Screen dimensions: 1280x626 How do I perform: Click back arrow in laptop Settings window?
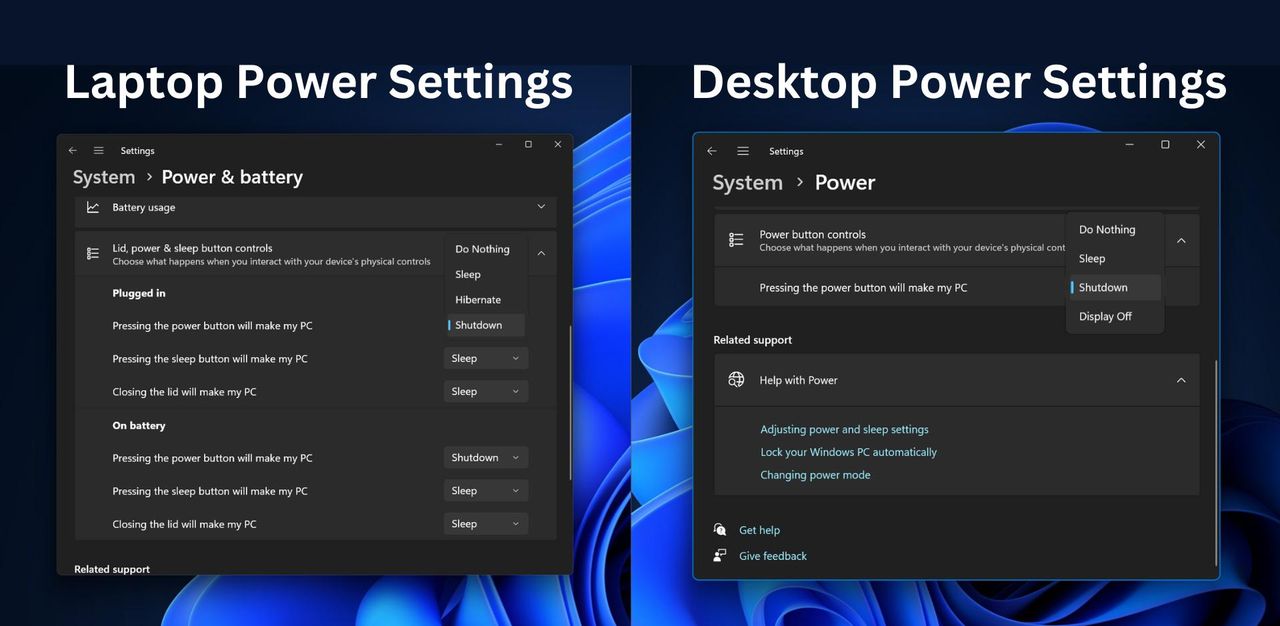click(72, 151)
